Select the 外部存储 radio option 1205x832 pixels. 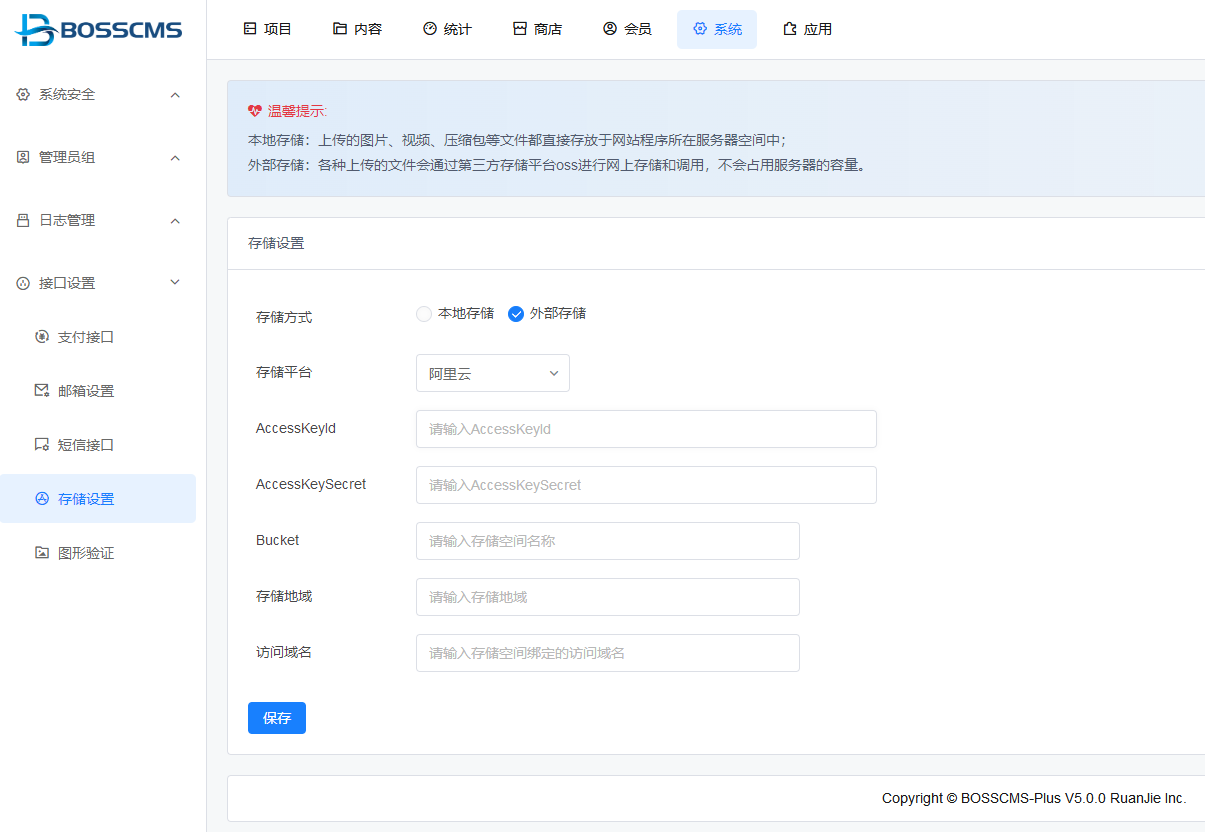[516, 314]
